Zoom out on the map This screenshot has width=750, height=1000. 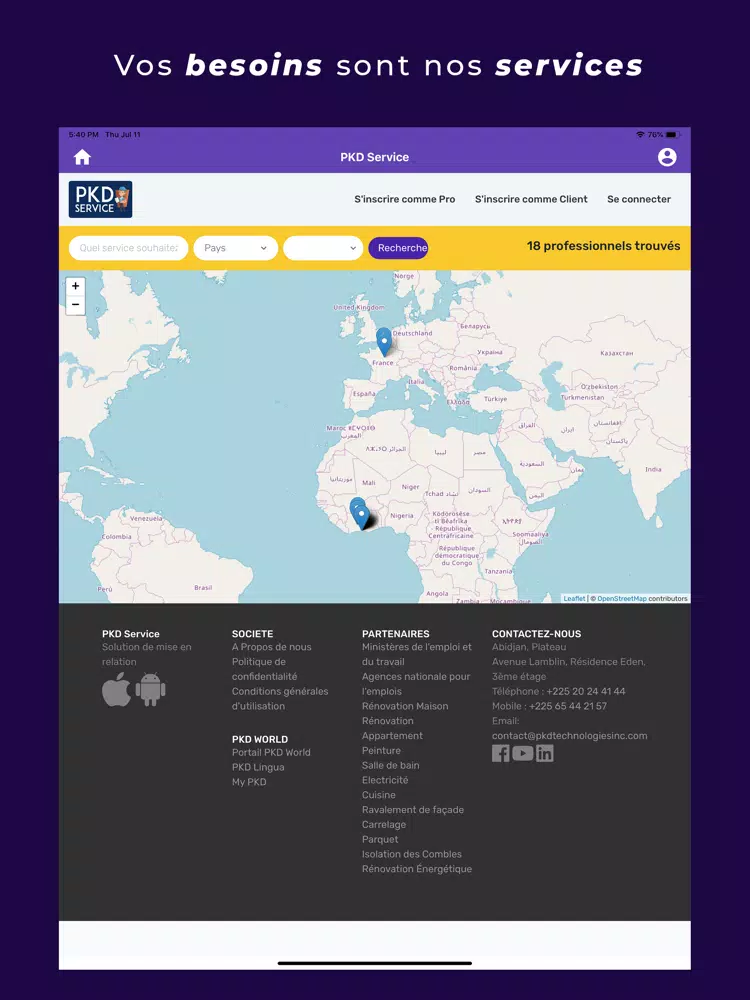(75, 305)
